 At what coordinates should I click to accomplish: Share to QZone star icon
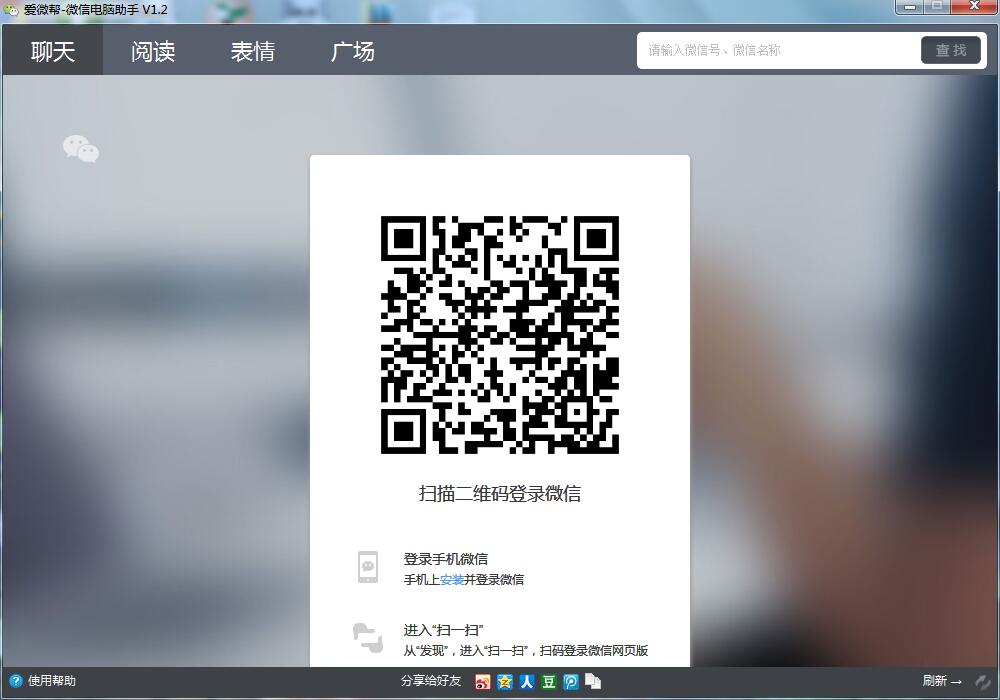coord(505,682)
